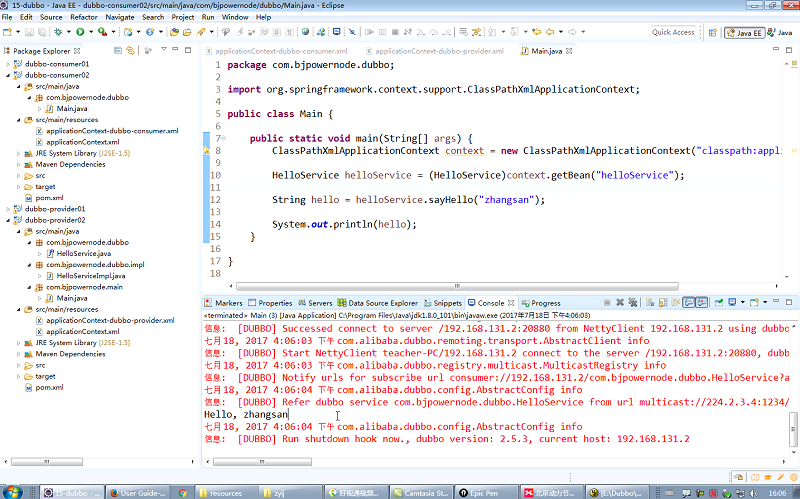This screenshot has height=499, width=800.
Task: Expand the dubbo-consumer01 project node
Action: (x=7, y=64)
